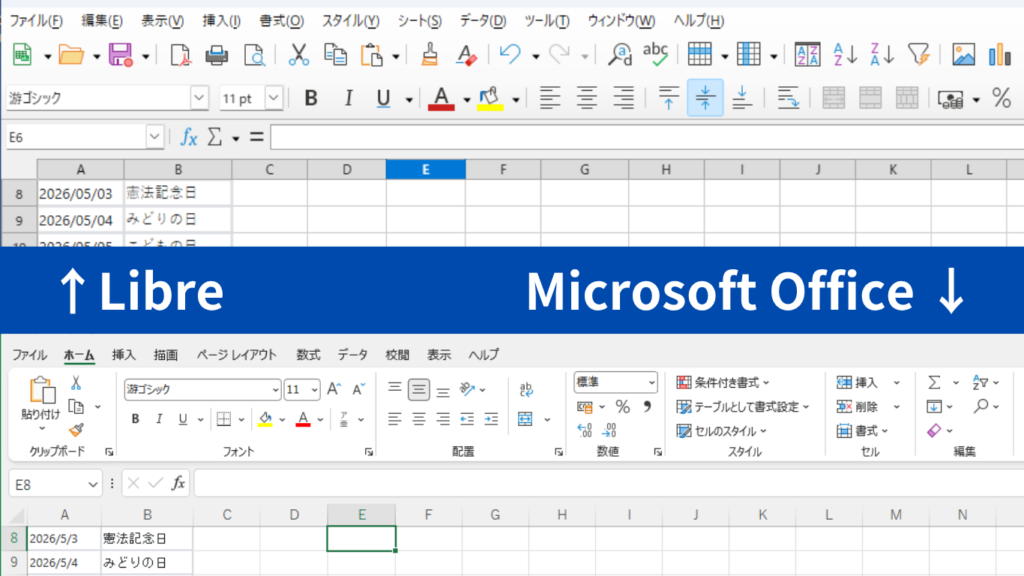Viewport: 1024px width, 576px height.
Task: Toggle Center horizontal alignment in Excel ribbon
Action: [419, 419]
